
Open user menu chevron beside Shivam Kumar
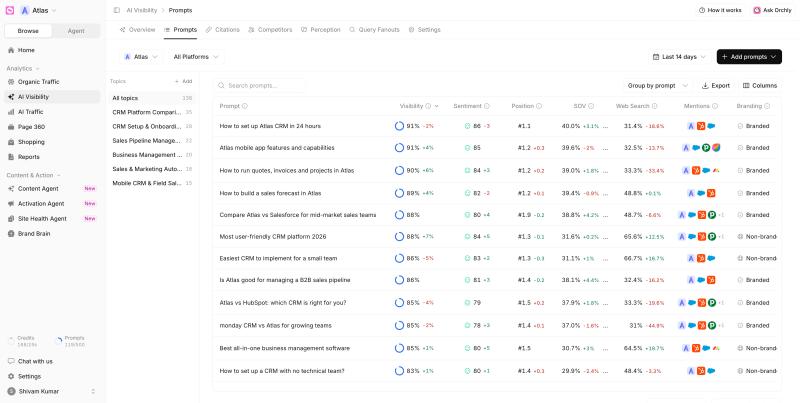[x=93, y=391]
